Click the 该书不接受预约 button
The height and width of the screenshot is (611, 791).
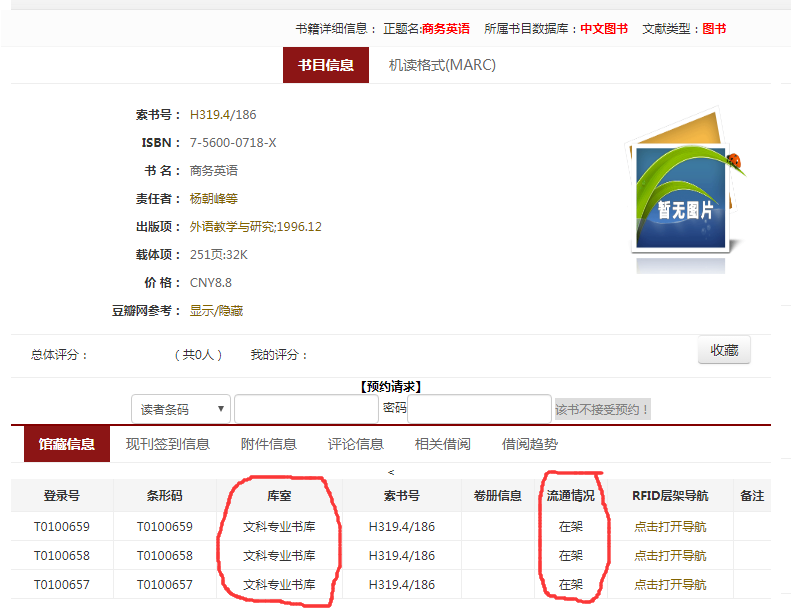[x=602, y=409]
